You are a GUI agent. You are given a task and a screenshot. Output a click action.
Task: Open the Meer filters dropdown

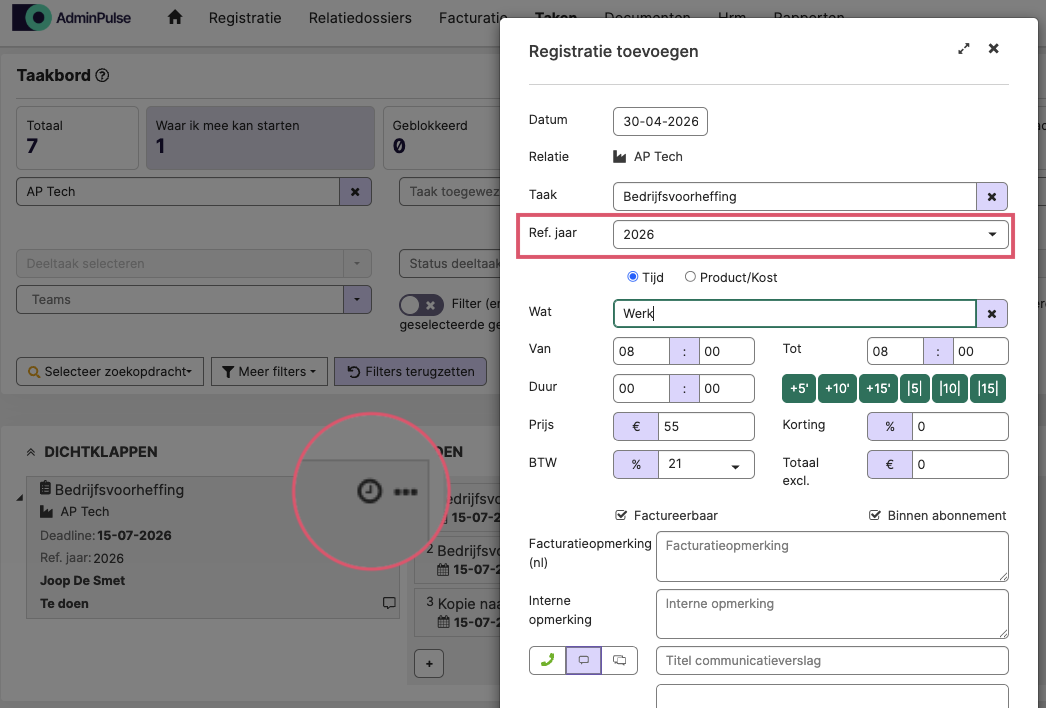click(269, 372)
